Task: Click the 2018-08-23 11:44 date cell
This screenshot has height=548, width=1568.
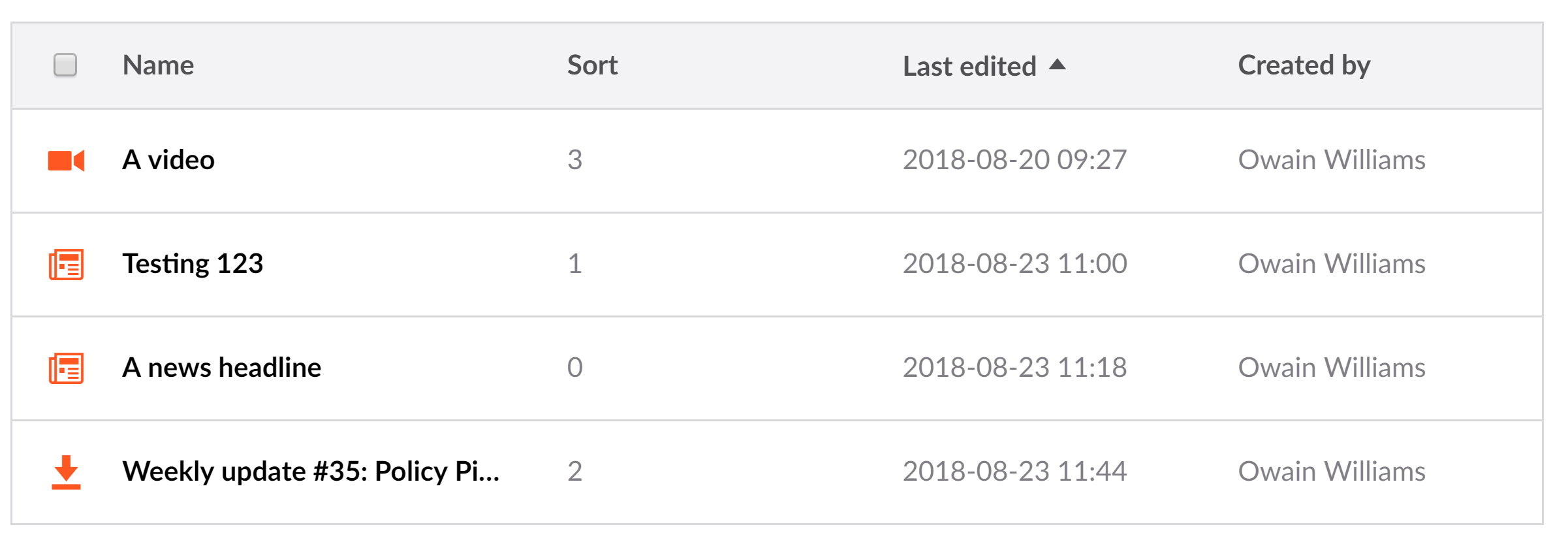Action: 1014,472
